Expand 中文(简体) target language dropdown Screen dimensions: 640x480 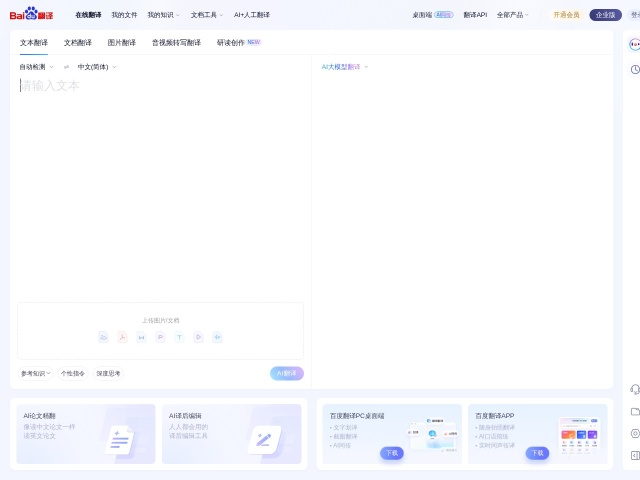point(97,67)
